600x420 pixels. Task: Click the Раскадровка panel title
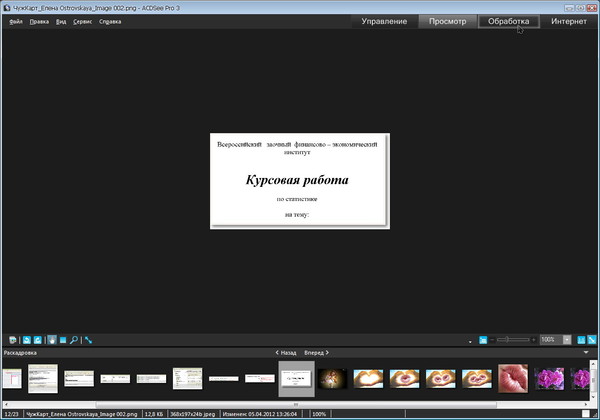point(20,353)
